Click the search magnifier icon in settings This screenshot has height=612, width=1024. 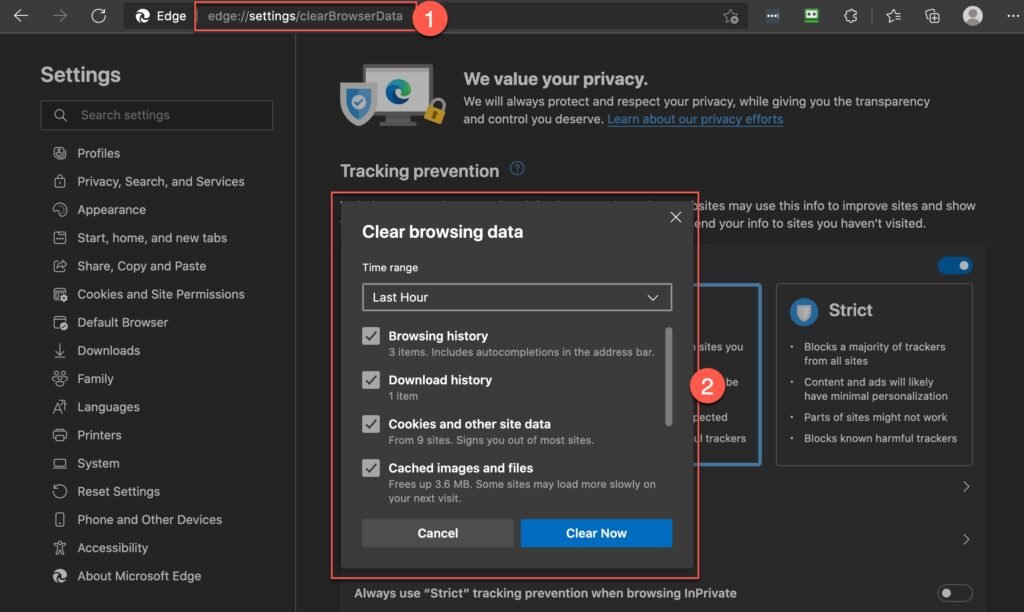click(60, 115)
